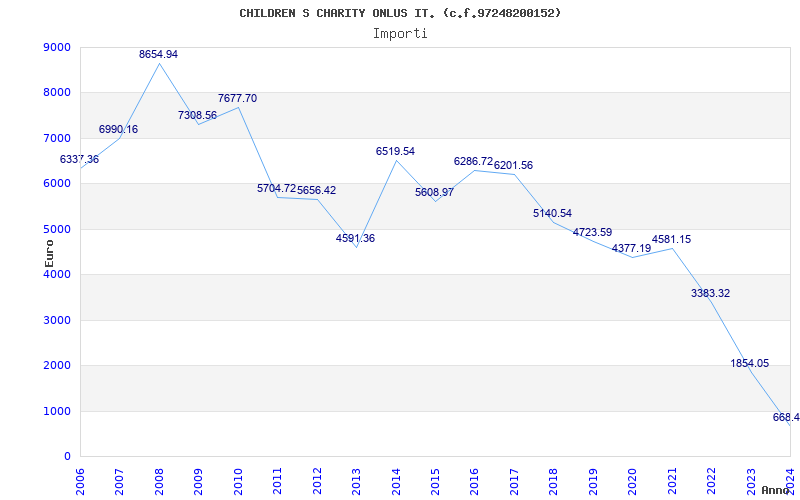
Task: Click the 2019 x-axis year label
Action: (593, 483)
